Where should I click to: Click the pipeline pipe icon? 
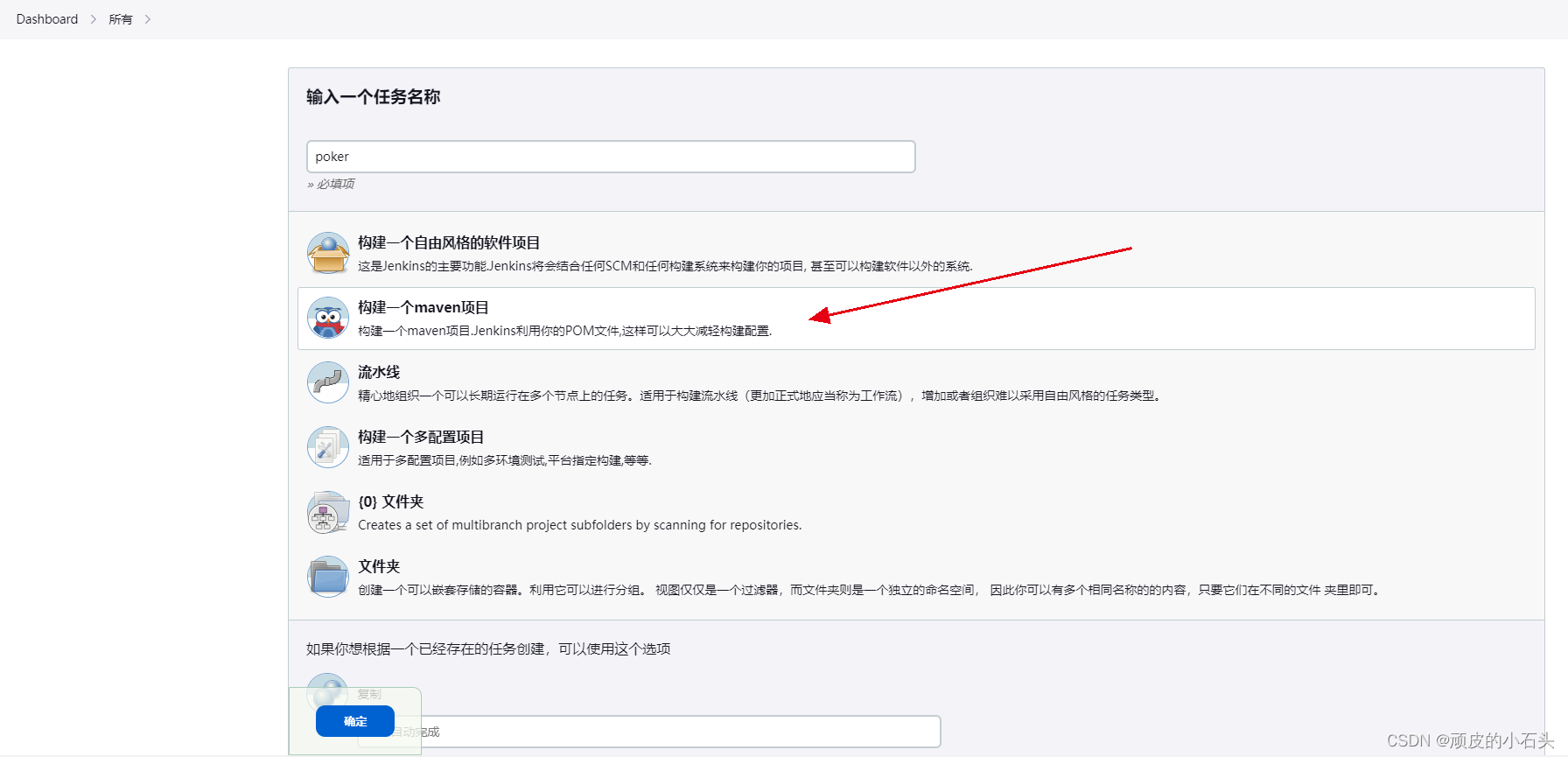[328, 382]
